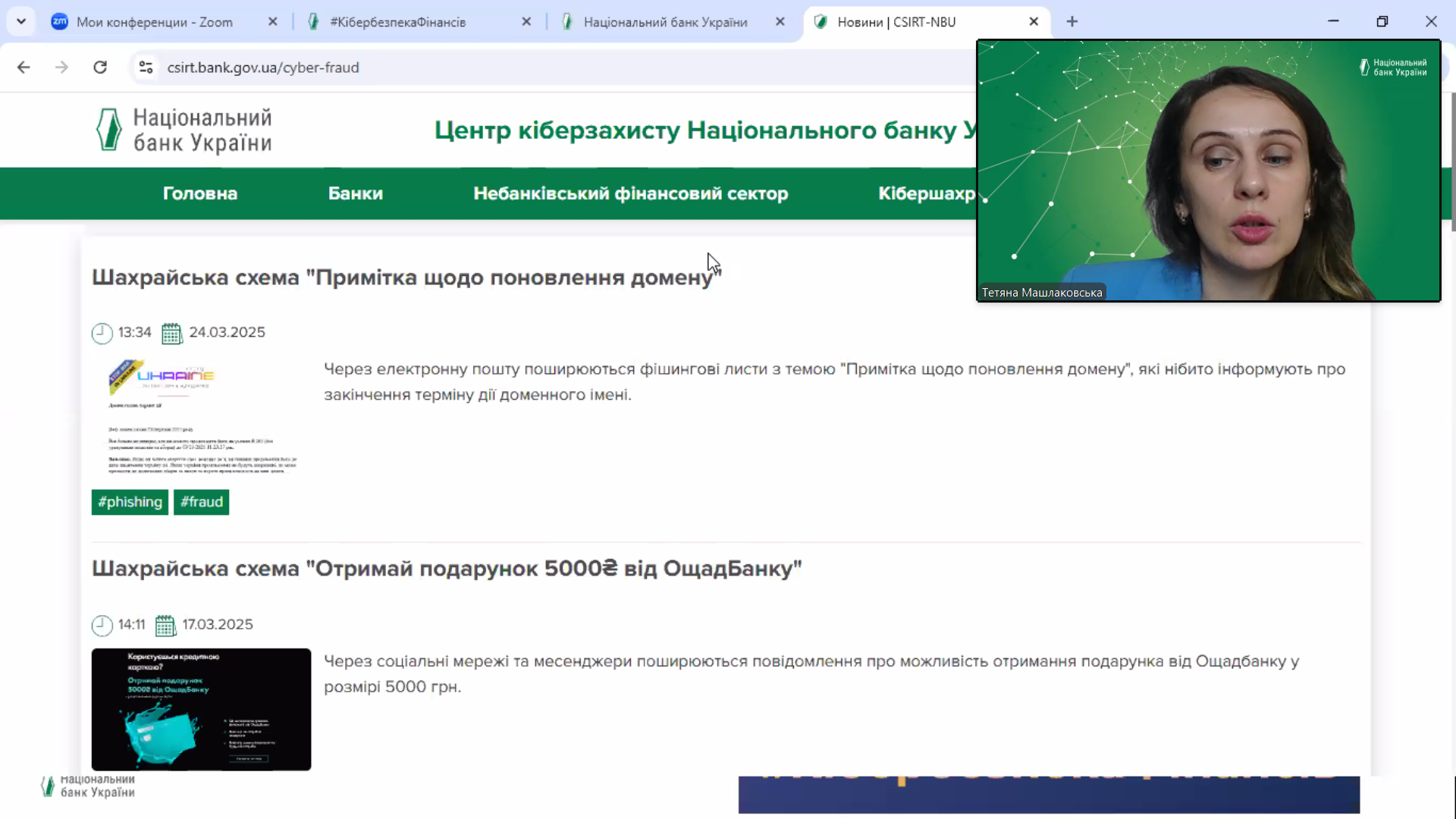Open Небанківський фінансовий сектор menu item
This screenshot has height=819, width=1456.
(630, 193)
